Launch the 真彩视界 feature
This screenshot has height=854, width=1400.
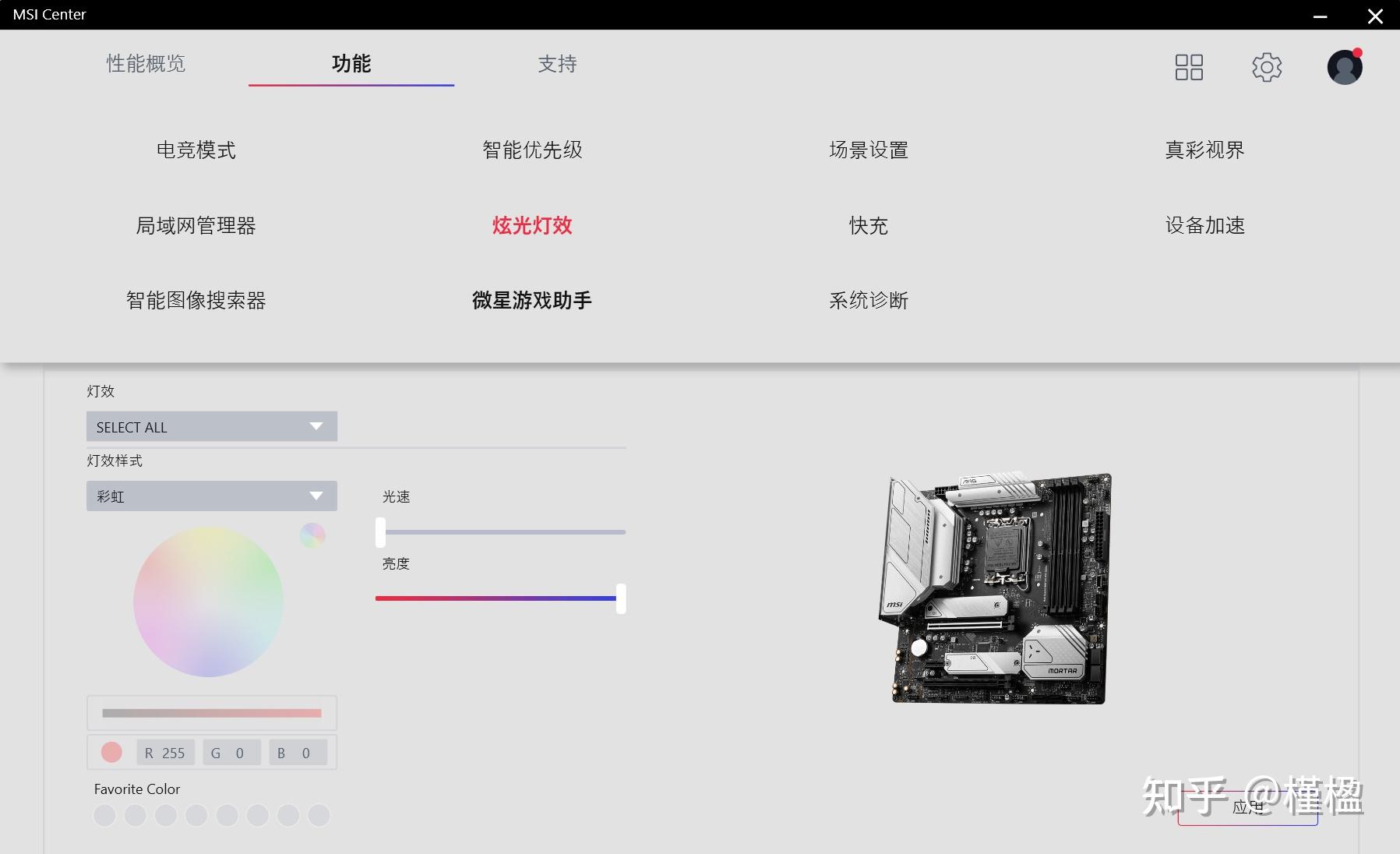[1204, 150]
